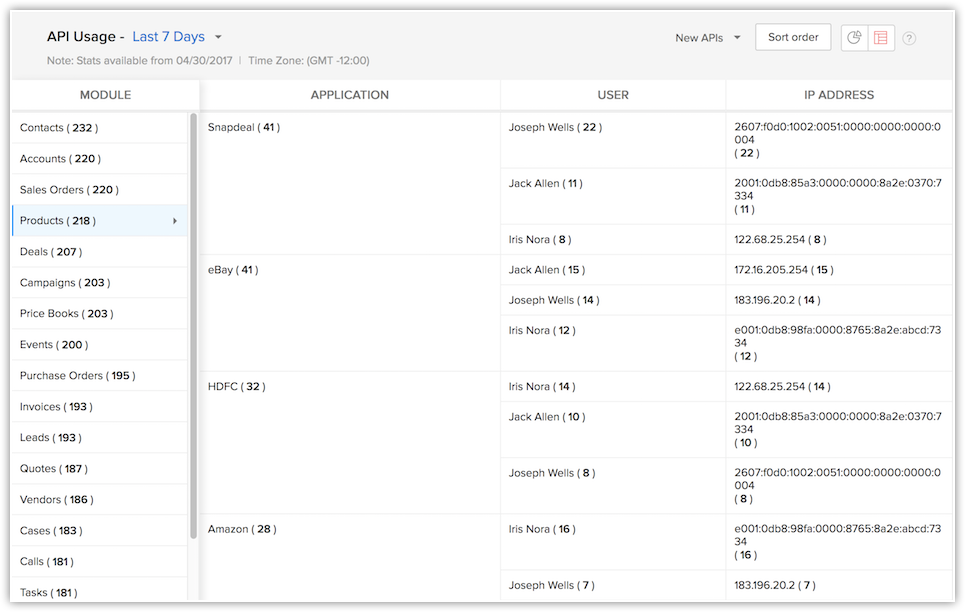Pick Campaigns from the module list

(x=65, y=283)
